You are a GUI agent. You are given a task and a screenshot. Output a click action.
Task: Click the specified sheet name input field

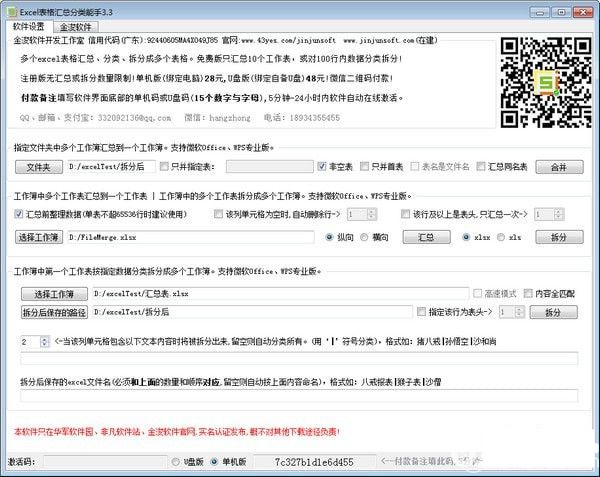(x=270, y=167)
